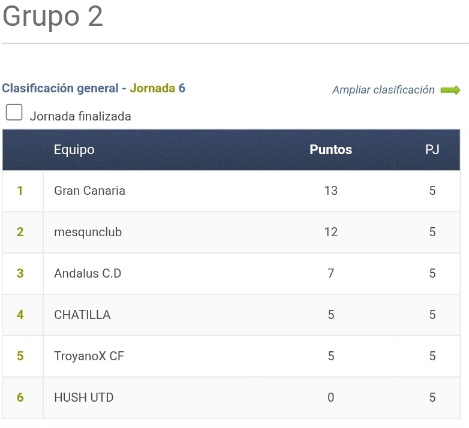Open Andalus C.D team details
The height and width of the screenshot is (428, 469).
(88, 273)
